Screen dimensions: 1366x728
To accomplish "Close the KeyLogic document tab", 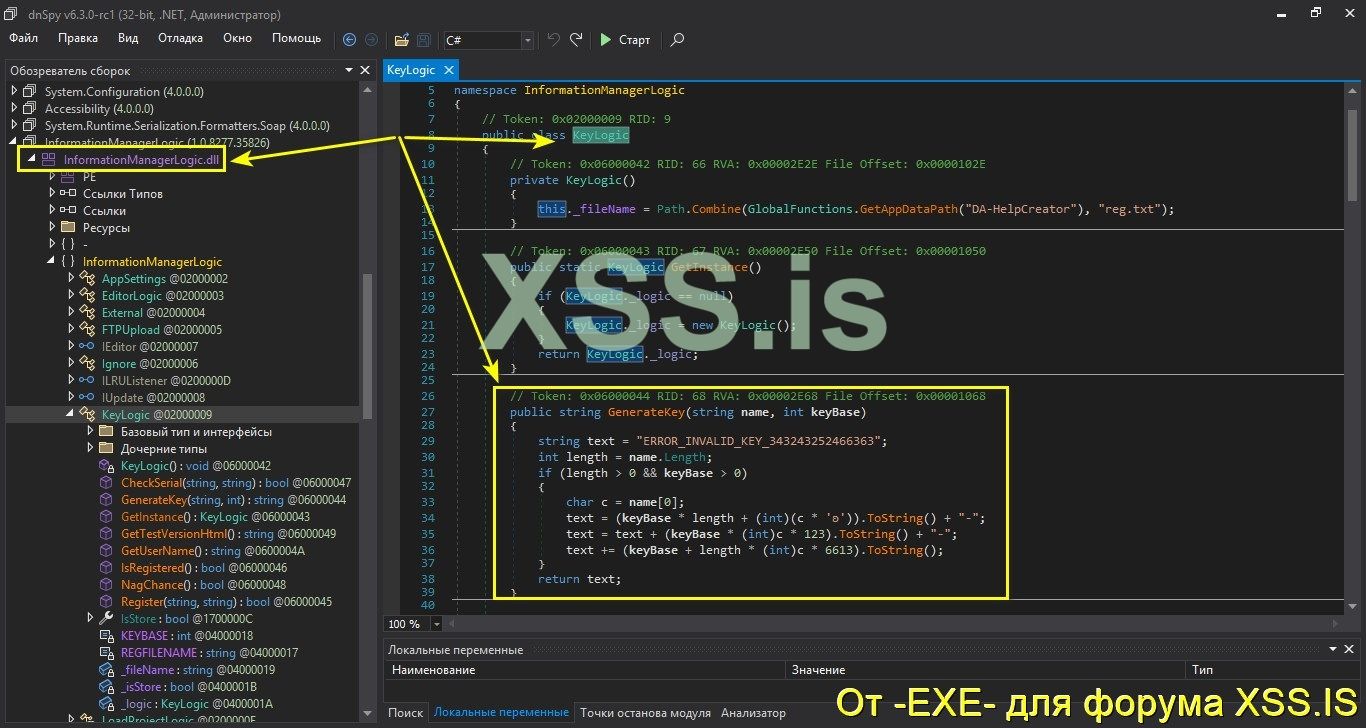I will click(449, 70).
